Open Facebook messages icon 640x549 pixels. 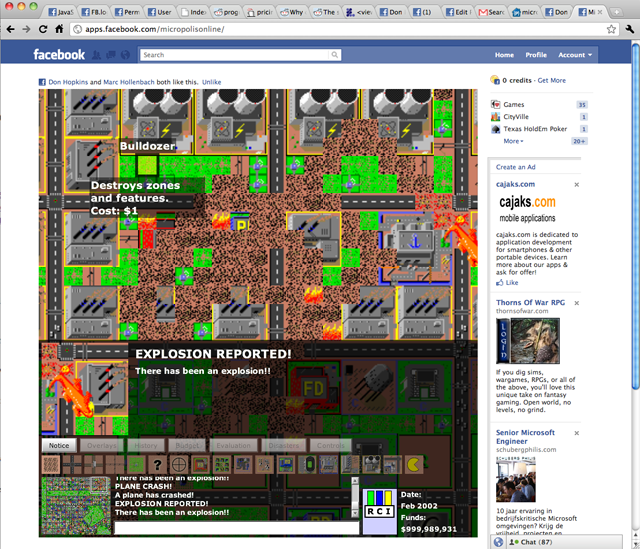pos(111,55)
